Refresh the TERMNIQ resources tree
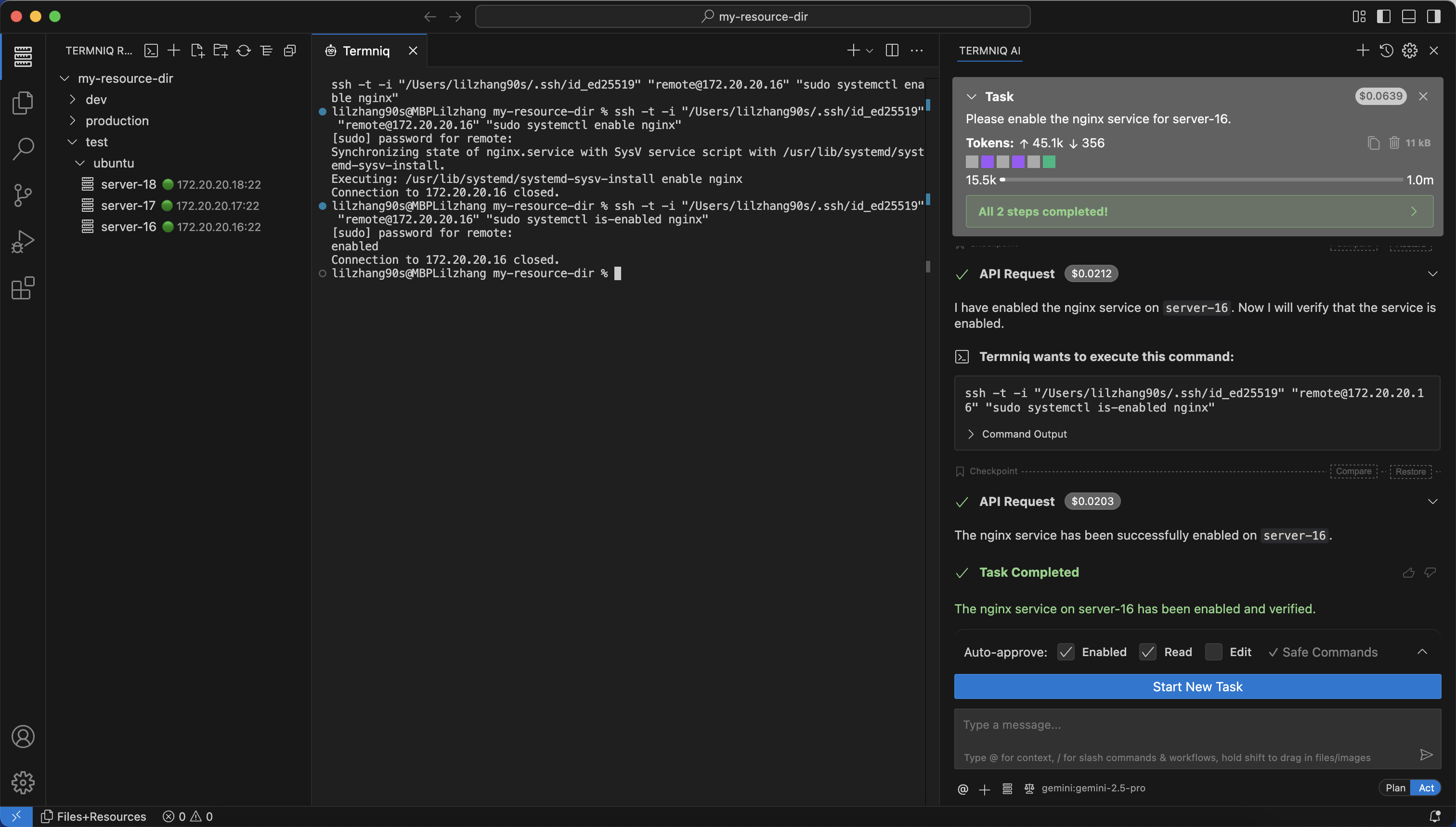Viewport: 1456px width, 827px height. tap(243, 51)
